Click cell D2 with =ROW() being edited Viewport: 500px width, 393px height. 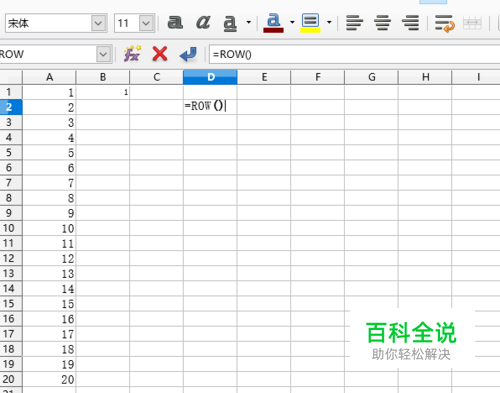point(210,107)
